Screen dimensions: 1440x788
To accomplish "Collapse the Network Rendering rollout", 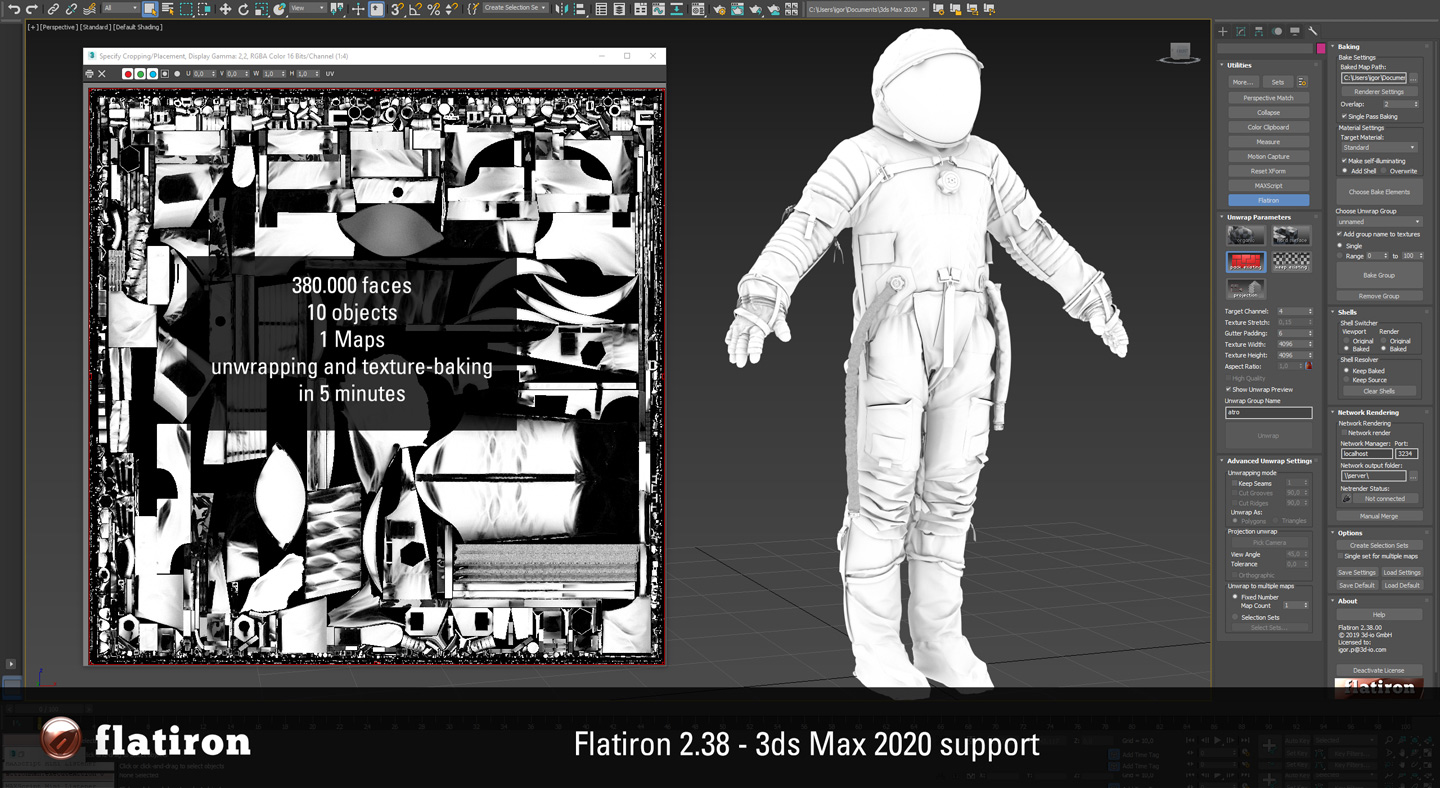I will pos(1333,412).
